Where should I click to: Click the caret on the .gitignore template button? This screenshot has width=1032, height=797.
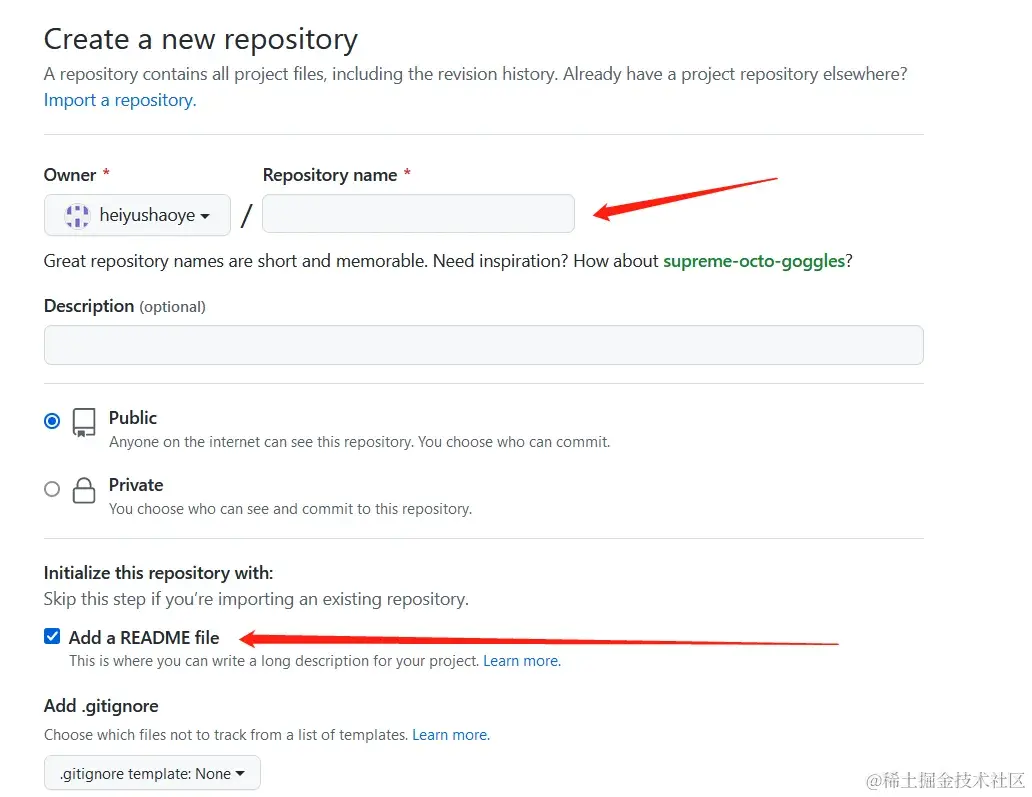(x=240, y=773)
